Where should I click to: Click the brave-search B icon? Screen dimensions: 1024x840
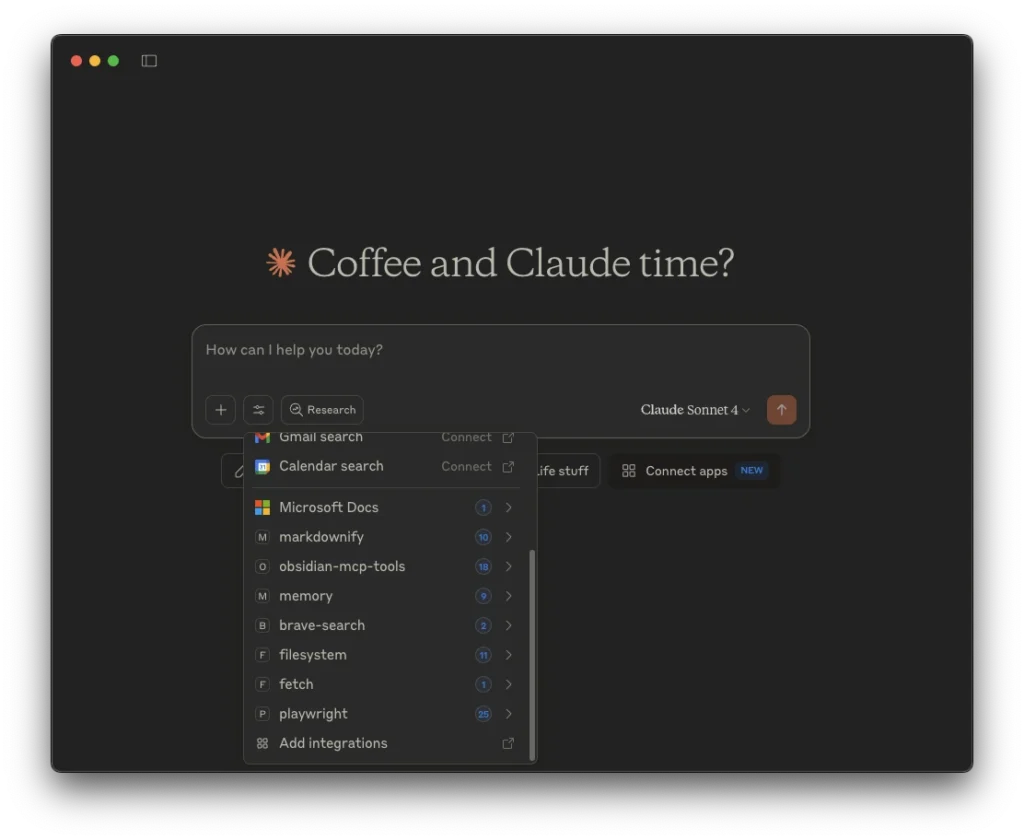263,625
